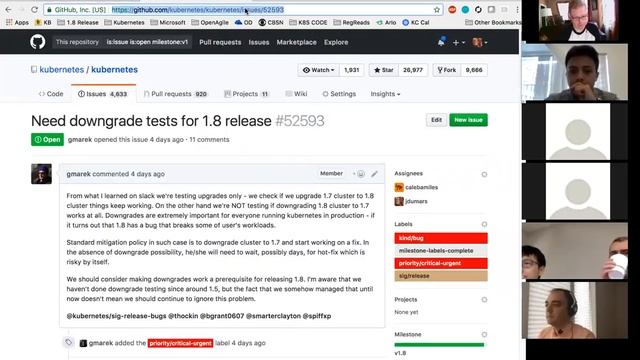Open the Pull requests repository tab
This screenshot has width=640, height=360.
click(175, 94)
